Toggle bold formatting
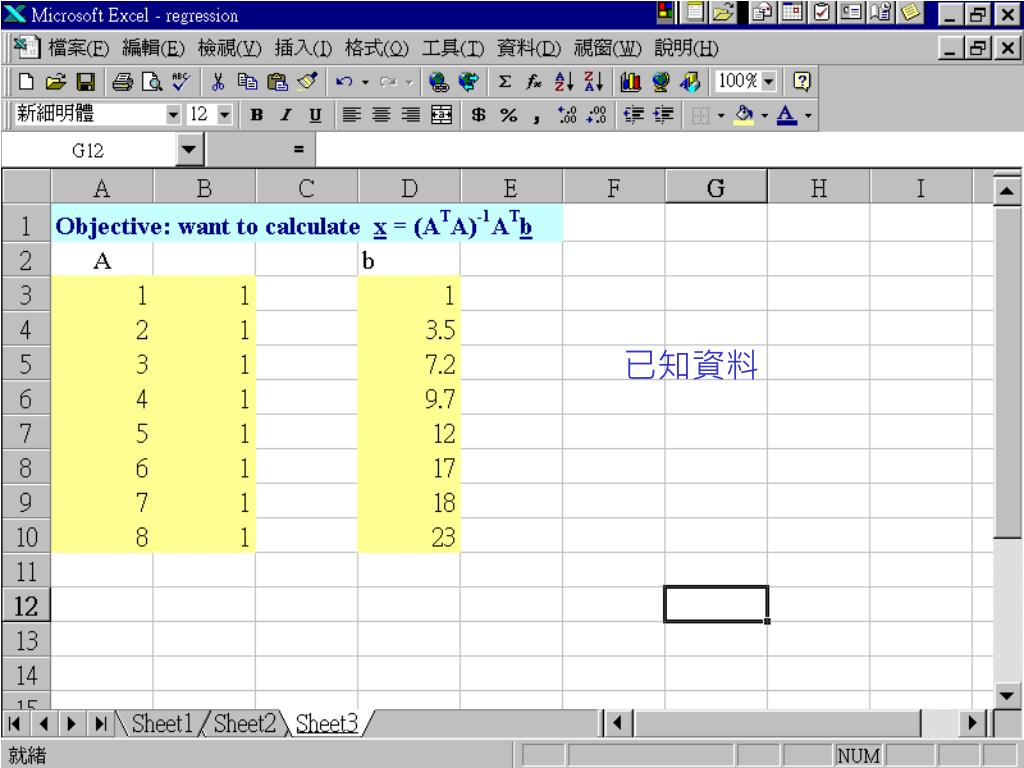The image size is (1024, 768). pos(257,116)
